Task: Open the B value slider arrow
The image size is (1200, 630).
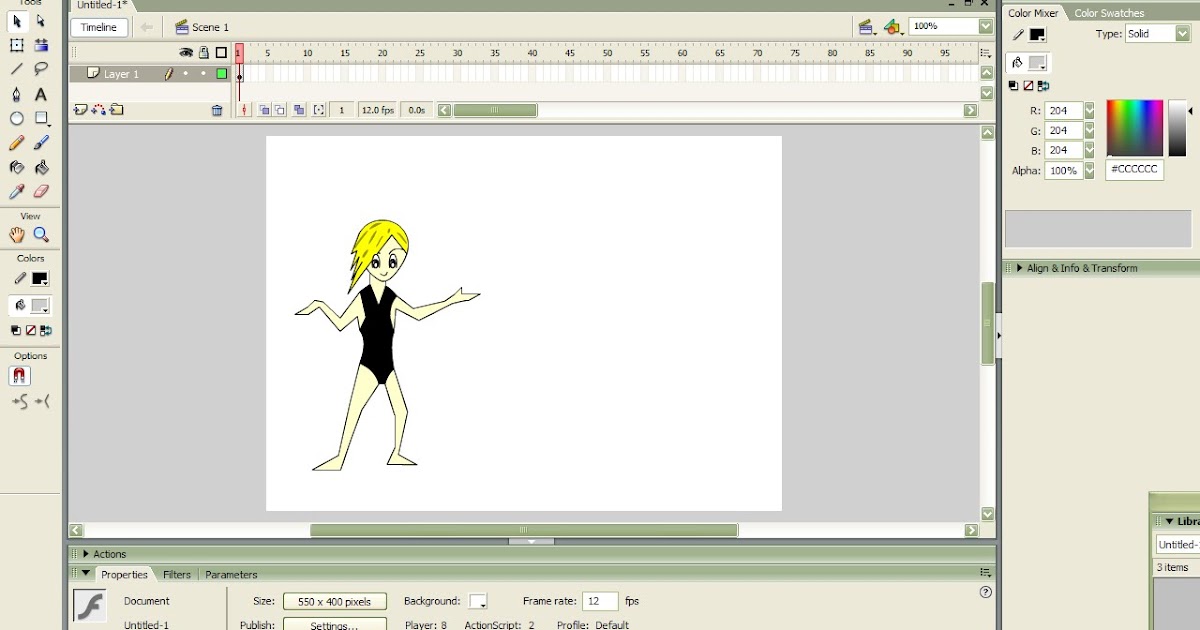Action: (1089, 151)
